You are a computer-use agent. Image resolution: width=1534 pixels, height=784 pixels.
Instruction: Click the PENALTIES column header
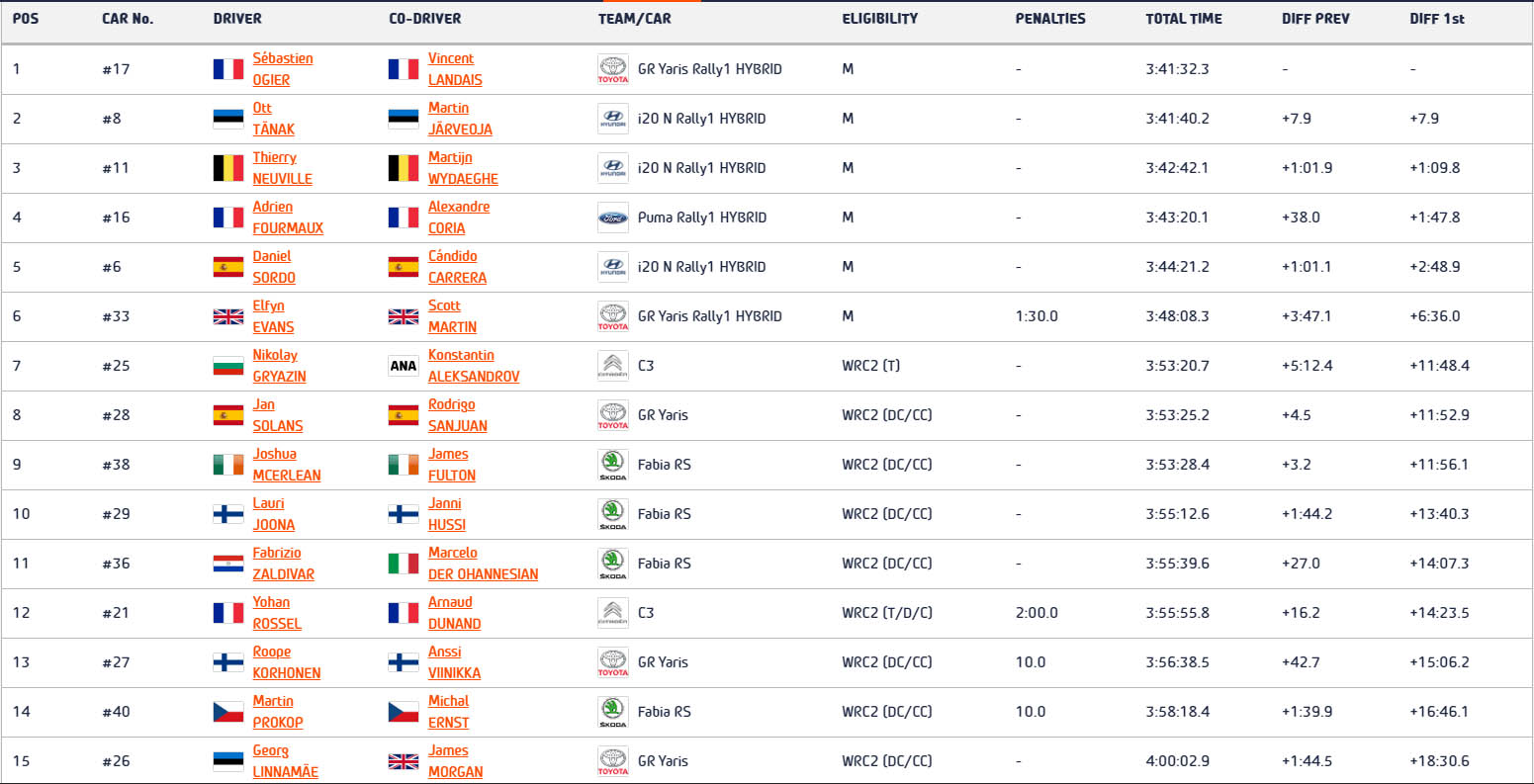click(1050, 19)
